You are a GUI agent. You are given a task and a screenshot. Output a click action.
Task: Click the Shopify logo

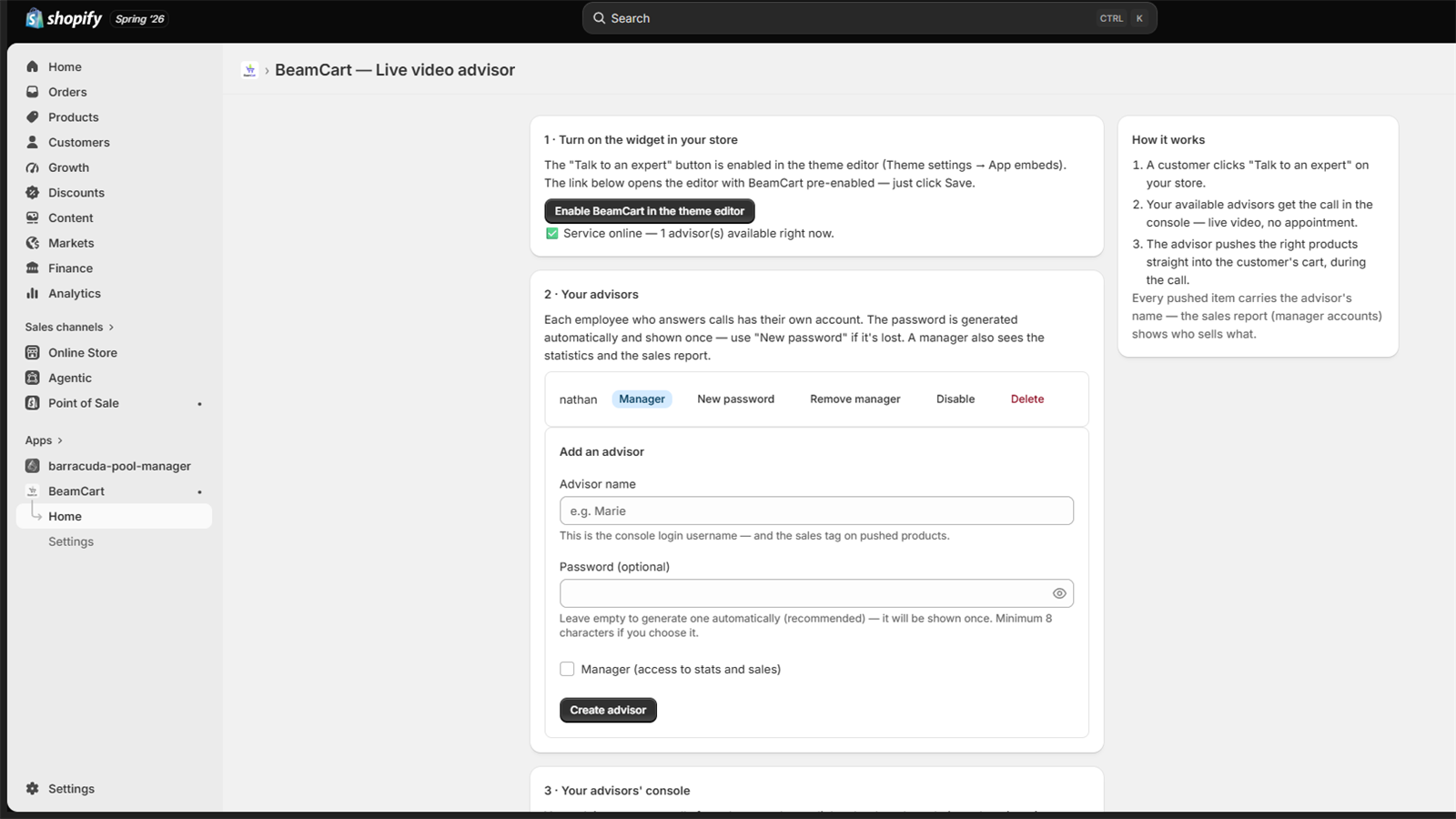click(64, 18)
